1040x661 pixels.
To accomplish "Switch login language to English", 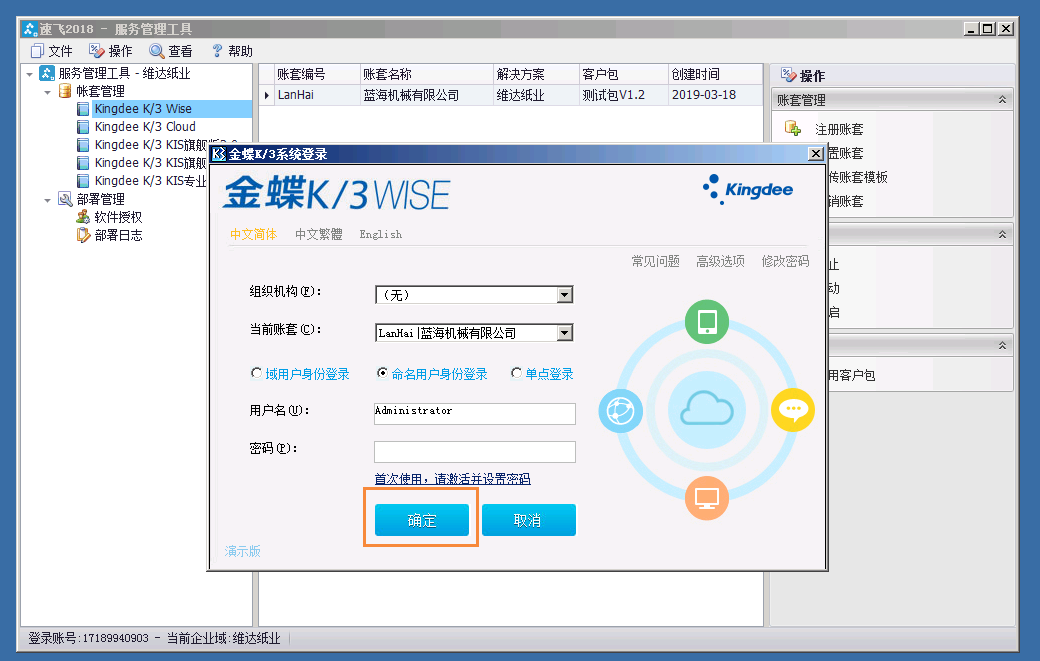I will pos(381,234).
